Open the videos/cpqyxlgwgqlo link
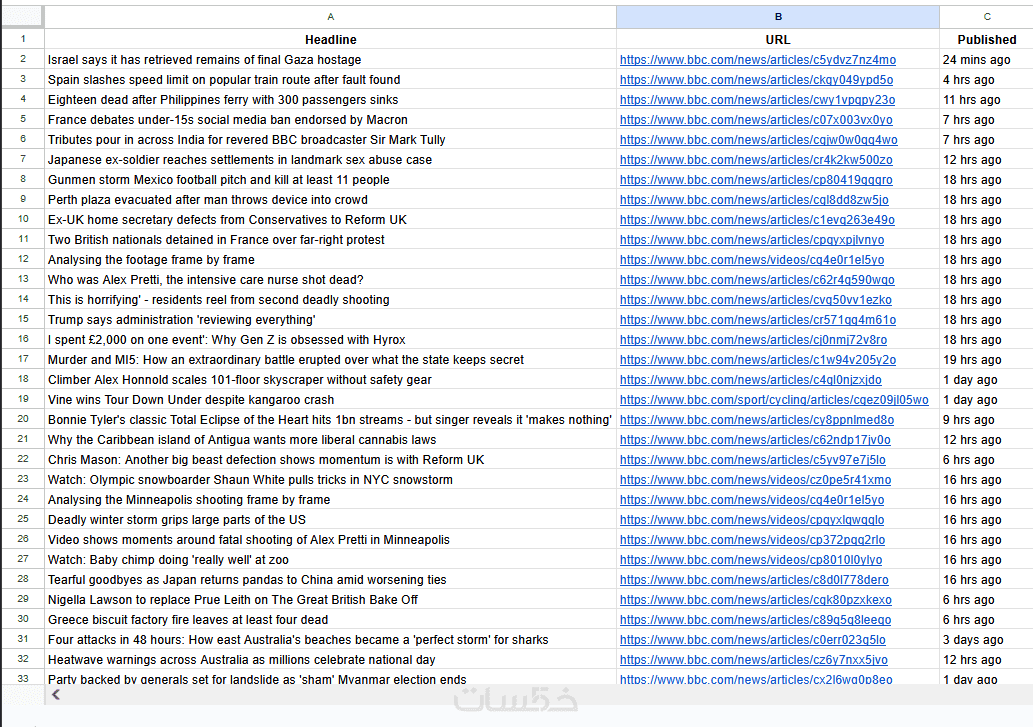 click(752, 520)
